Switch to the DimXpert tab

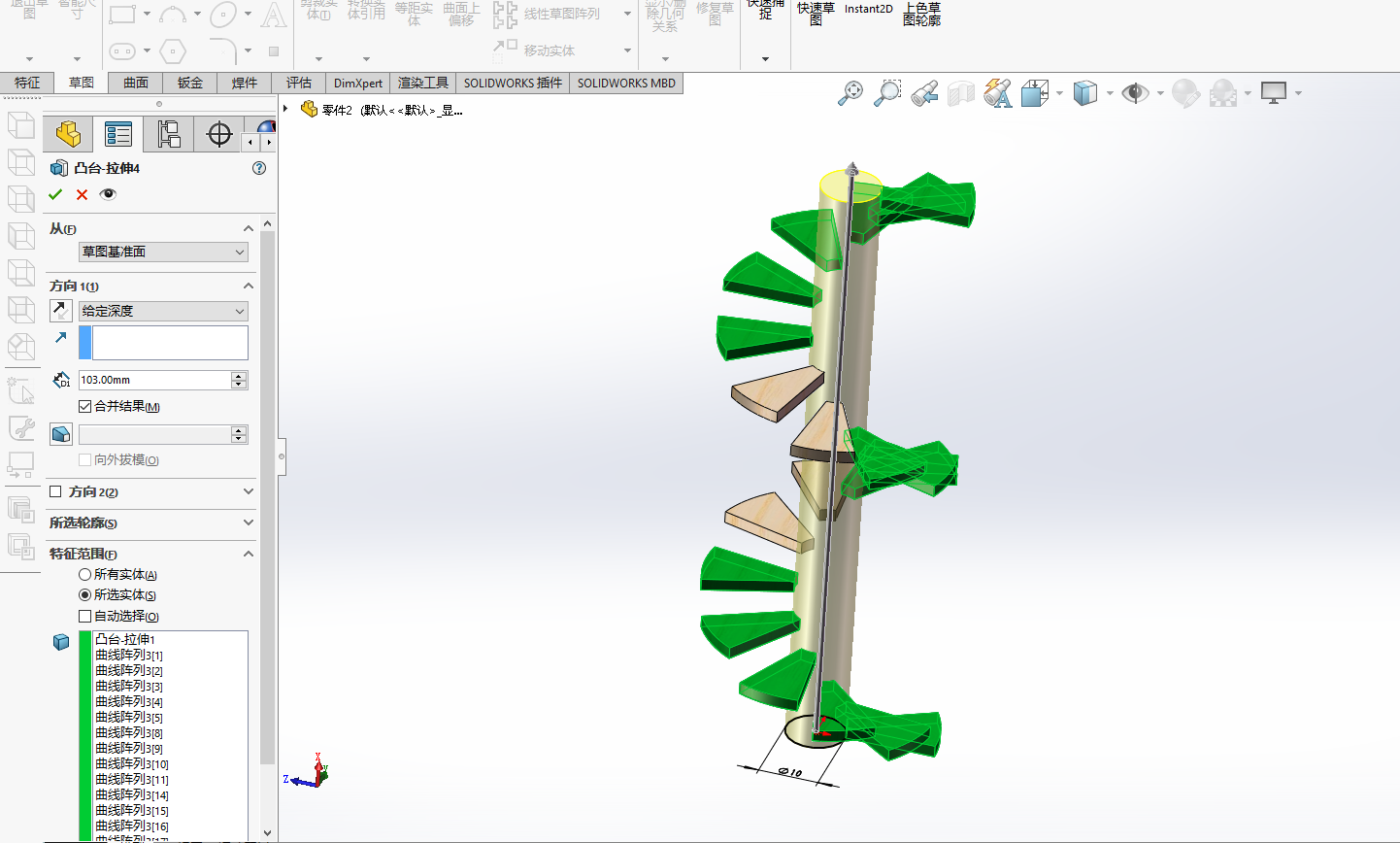coord(358,84)
